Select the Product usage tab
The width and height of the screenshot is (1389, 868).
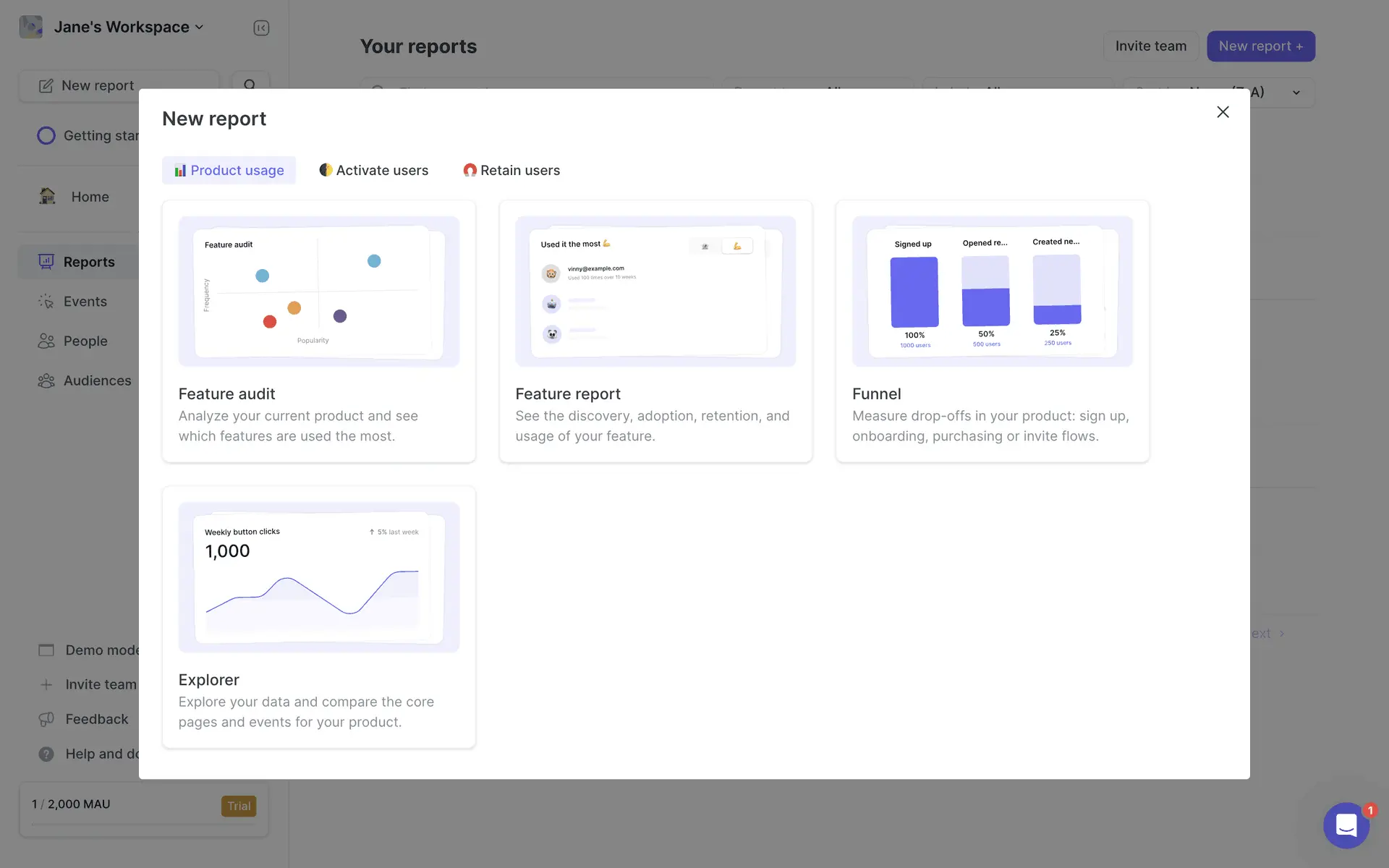coord(229,171)
